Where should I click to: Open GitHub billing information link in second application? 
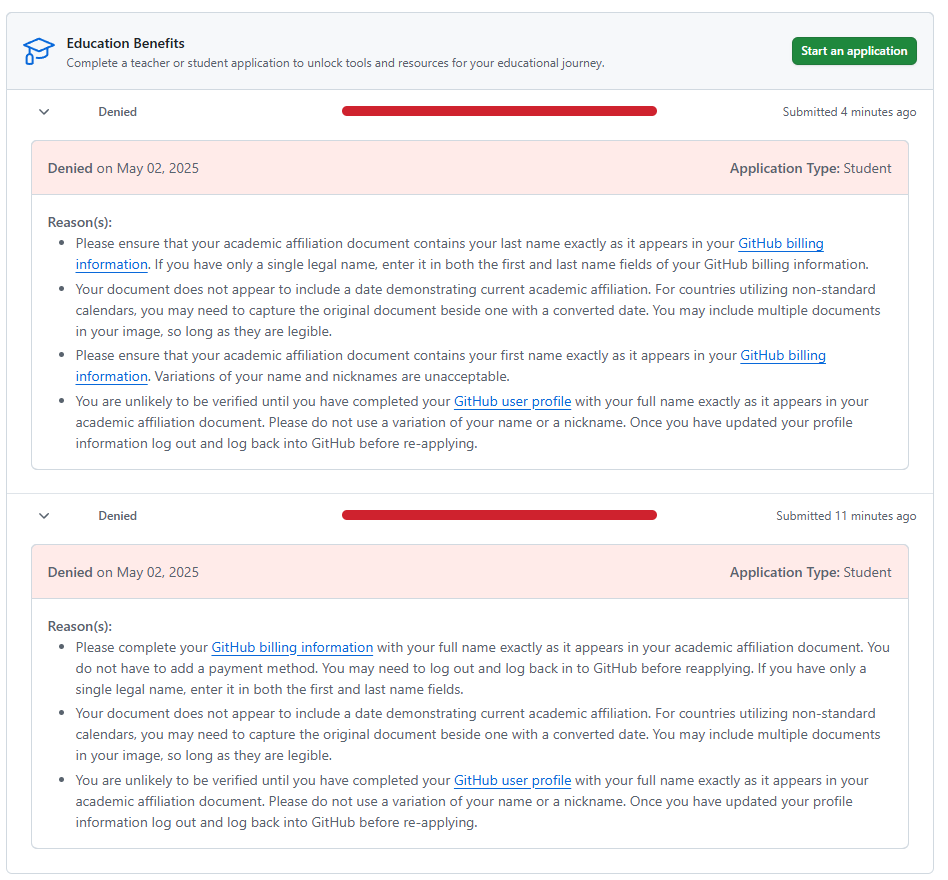pos(292,647)
